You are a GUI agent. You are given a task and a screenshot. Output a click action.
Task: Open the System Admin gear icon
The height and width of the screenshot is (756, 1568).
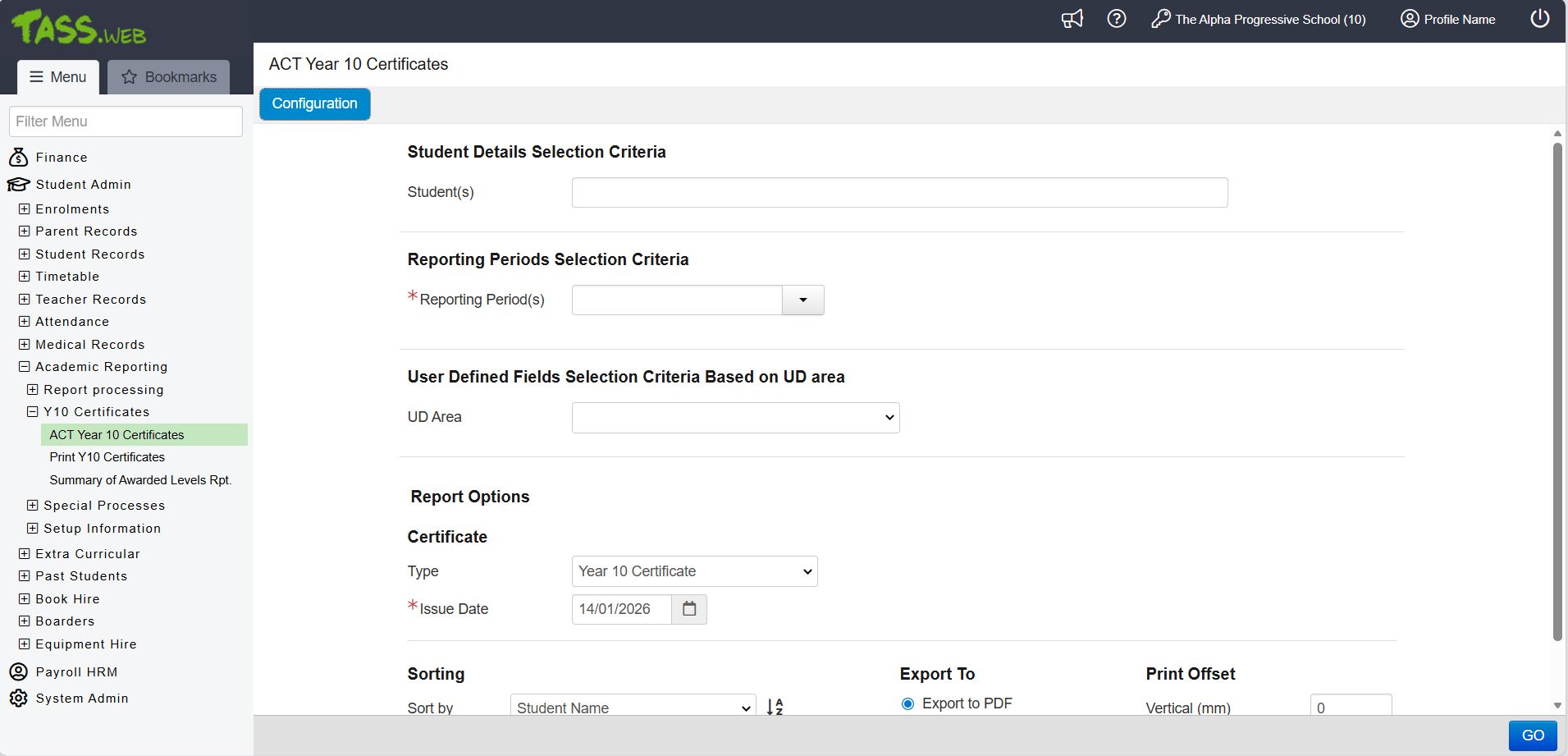pos(18,698)
